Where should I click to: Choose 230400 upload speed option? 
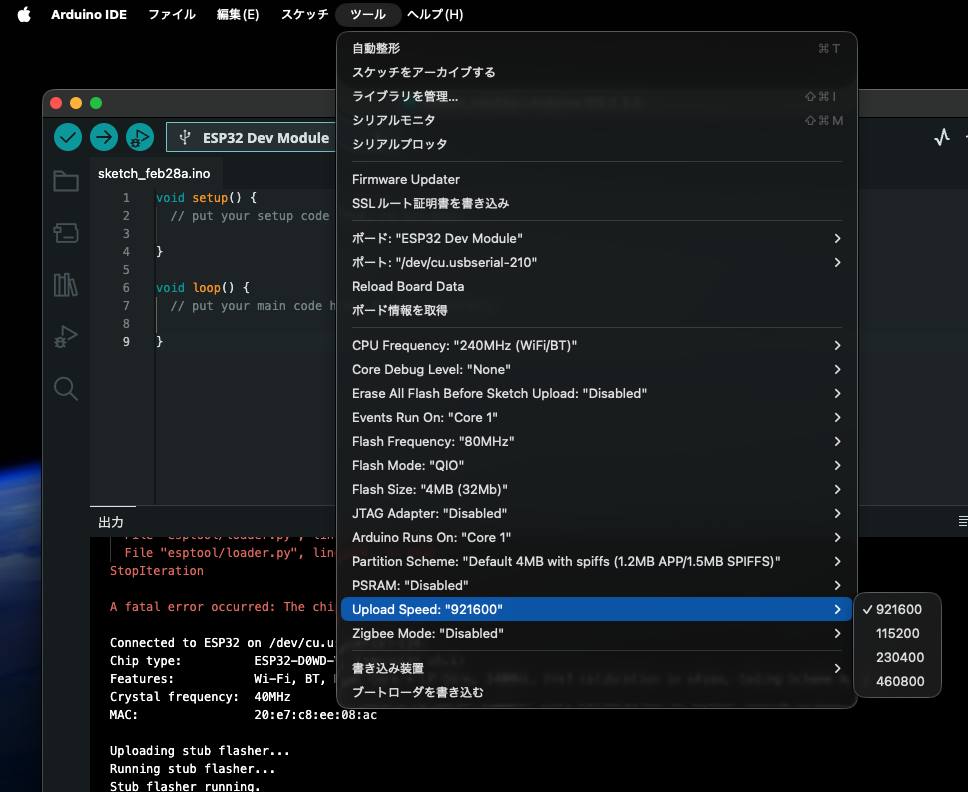tap(899, 657)
